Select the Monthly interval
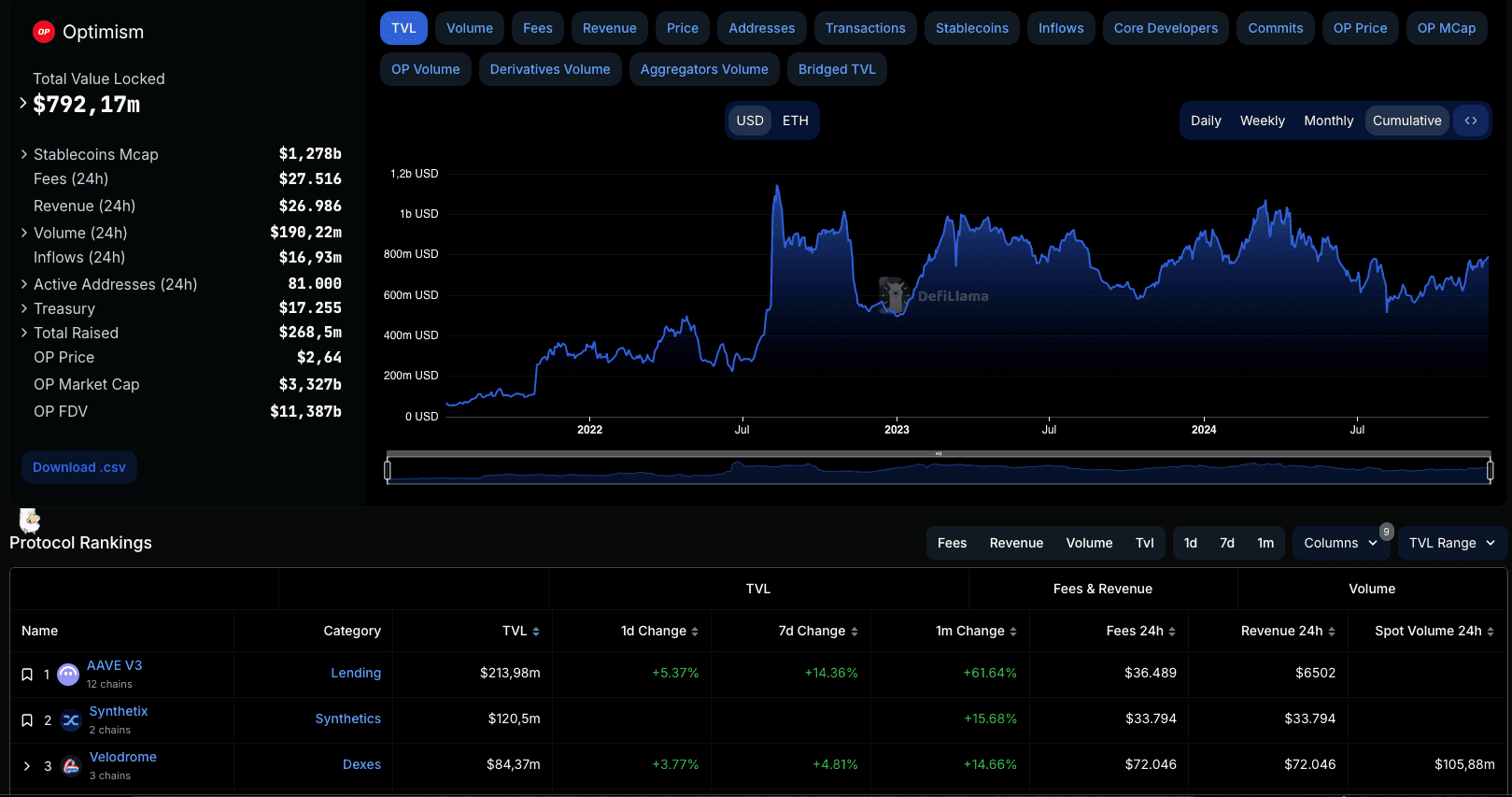Image resolution: width=1512 pixels, height=797 pixels. click(x=1329, y=121)
